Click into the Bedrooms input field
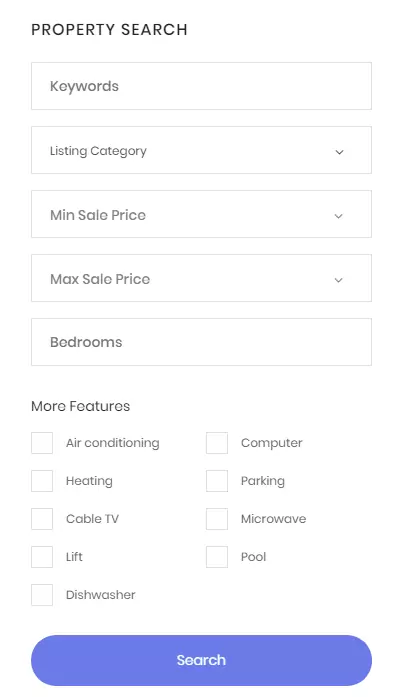396x697 pixels. pyautogui.click(x=201, y=342)
